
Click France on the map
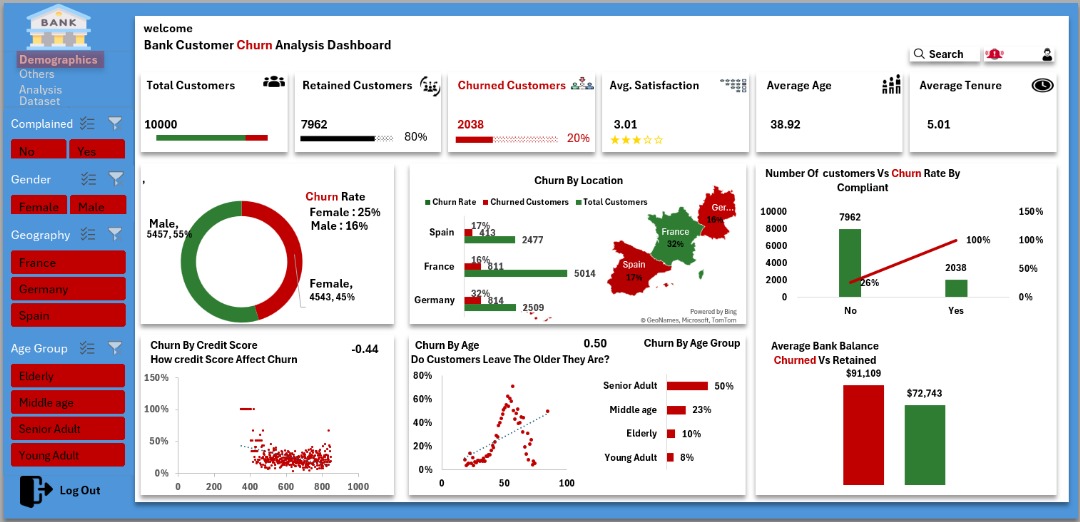coord(675,237)
